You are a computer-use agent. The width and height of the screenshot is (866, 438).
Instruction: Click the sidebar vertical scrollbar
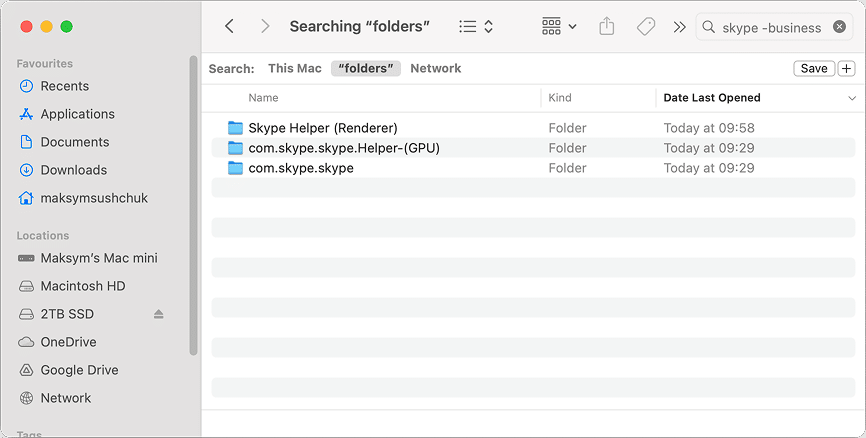click(x=193, y=205)
